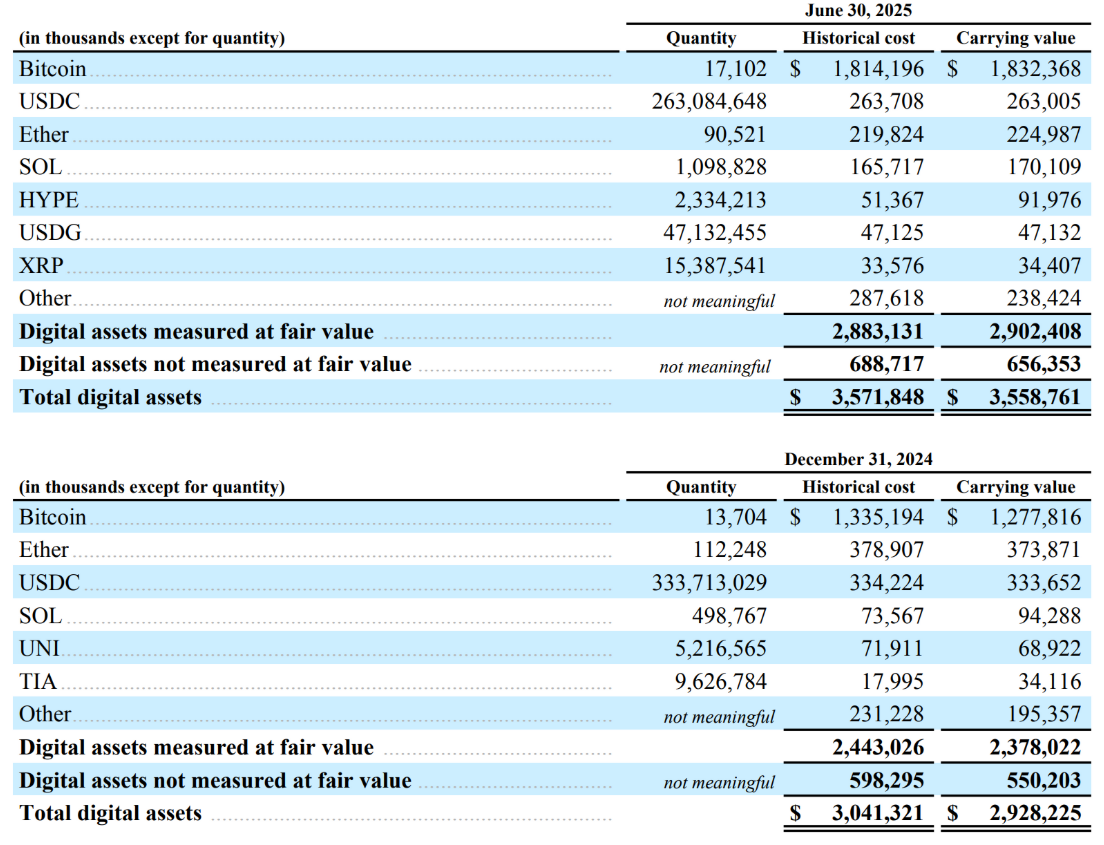Select fair value carrying 2,378,022
Screen dimensions: 1104x845
(1035, 747)
